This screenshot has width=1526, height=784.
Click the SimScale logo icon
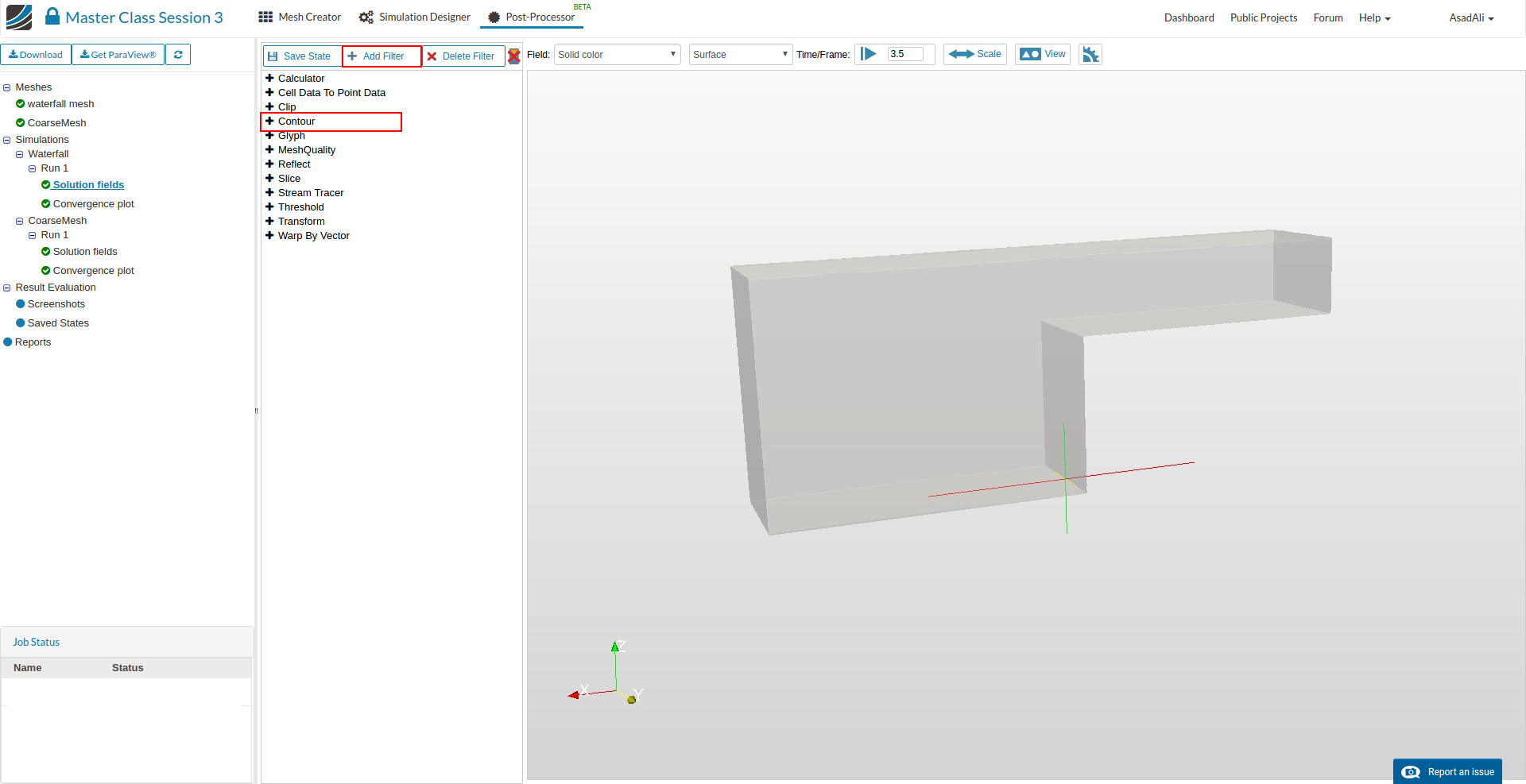point(19,17)
